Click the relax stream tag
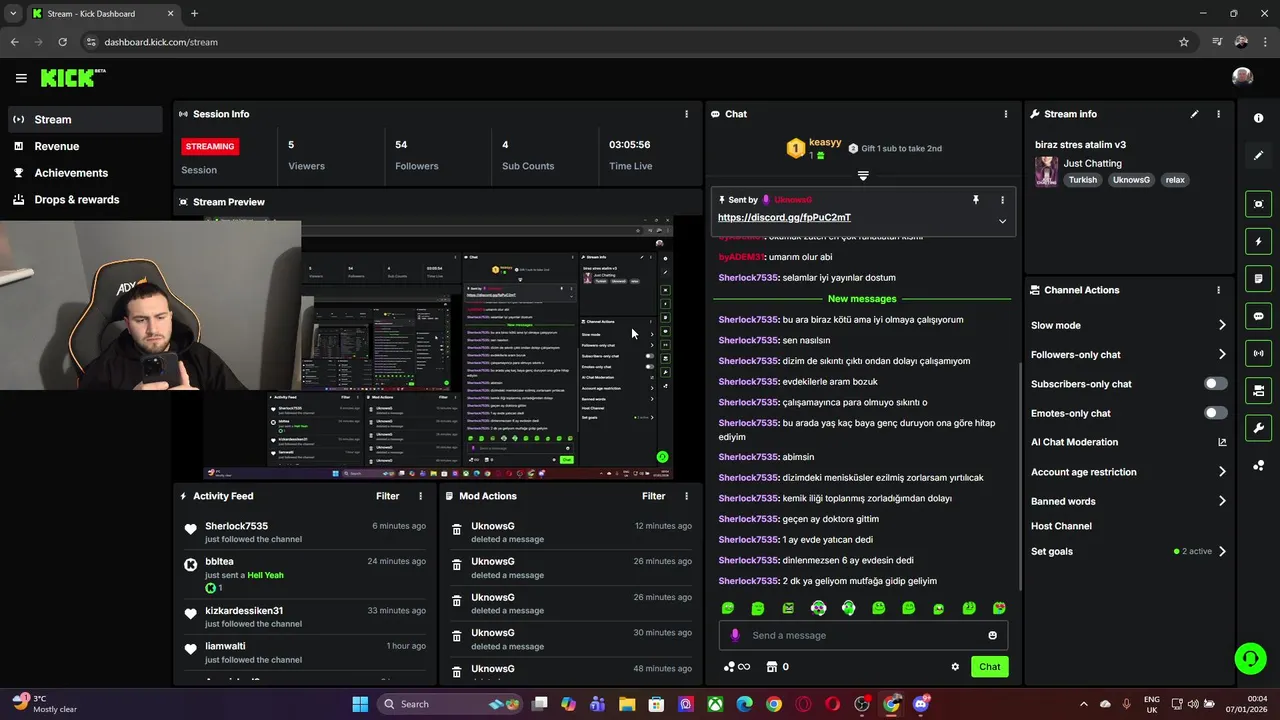 click(x=1175, y=180)
